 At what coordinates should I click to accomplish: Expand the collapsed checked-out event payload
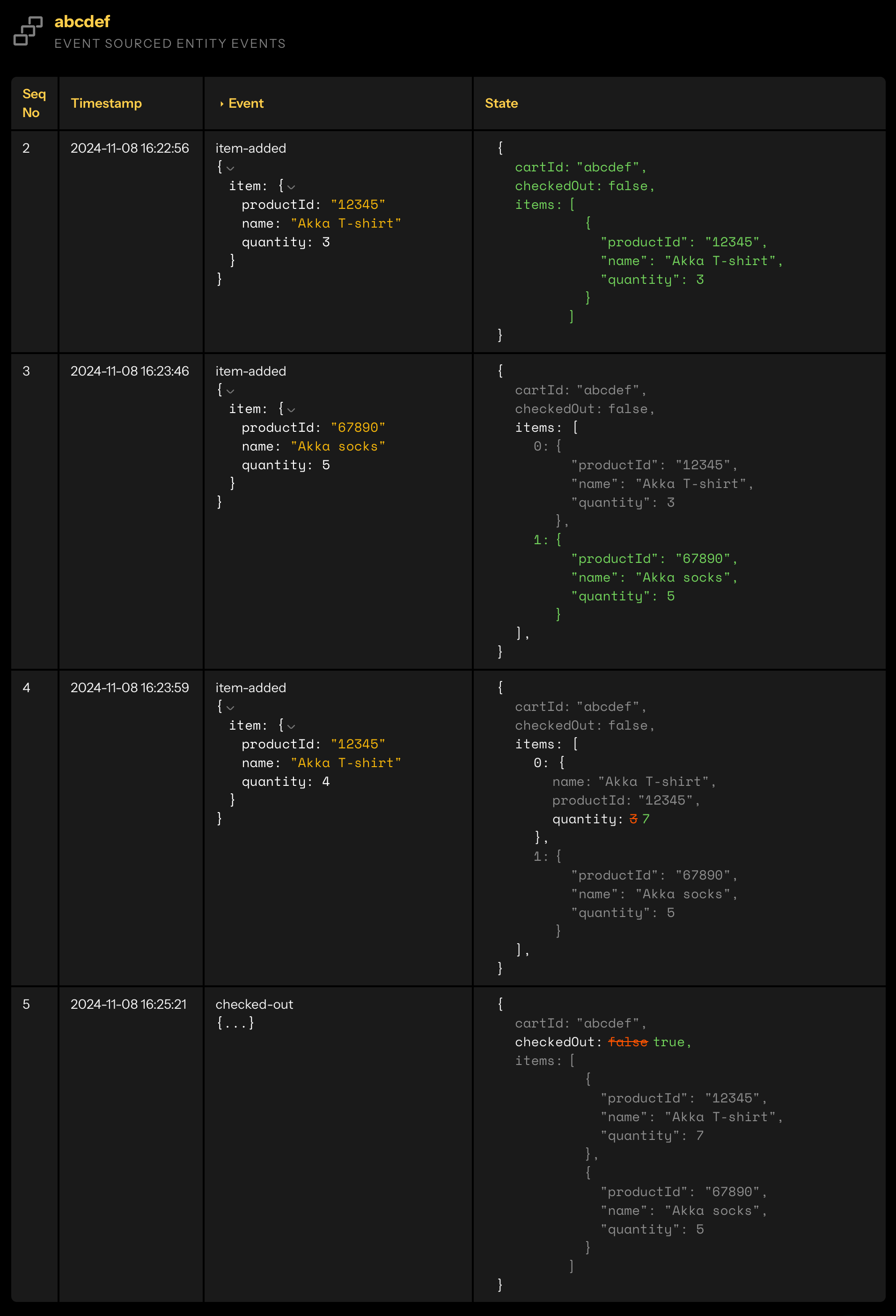pyautogui.click(x=235, y=1023)
